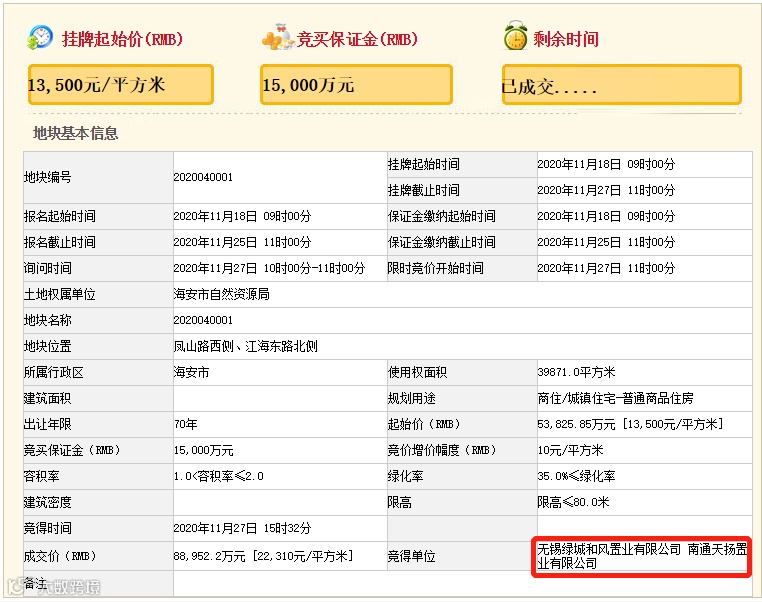Click the value 10时00分-11时00分 in 询问时间 row
The height and width of the screenshot is (602, 762).
pyautogui.click(x=314, y=268)
